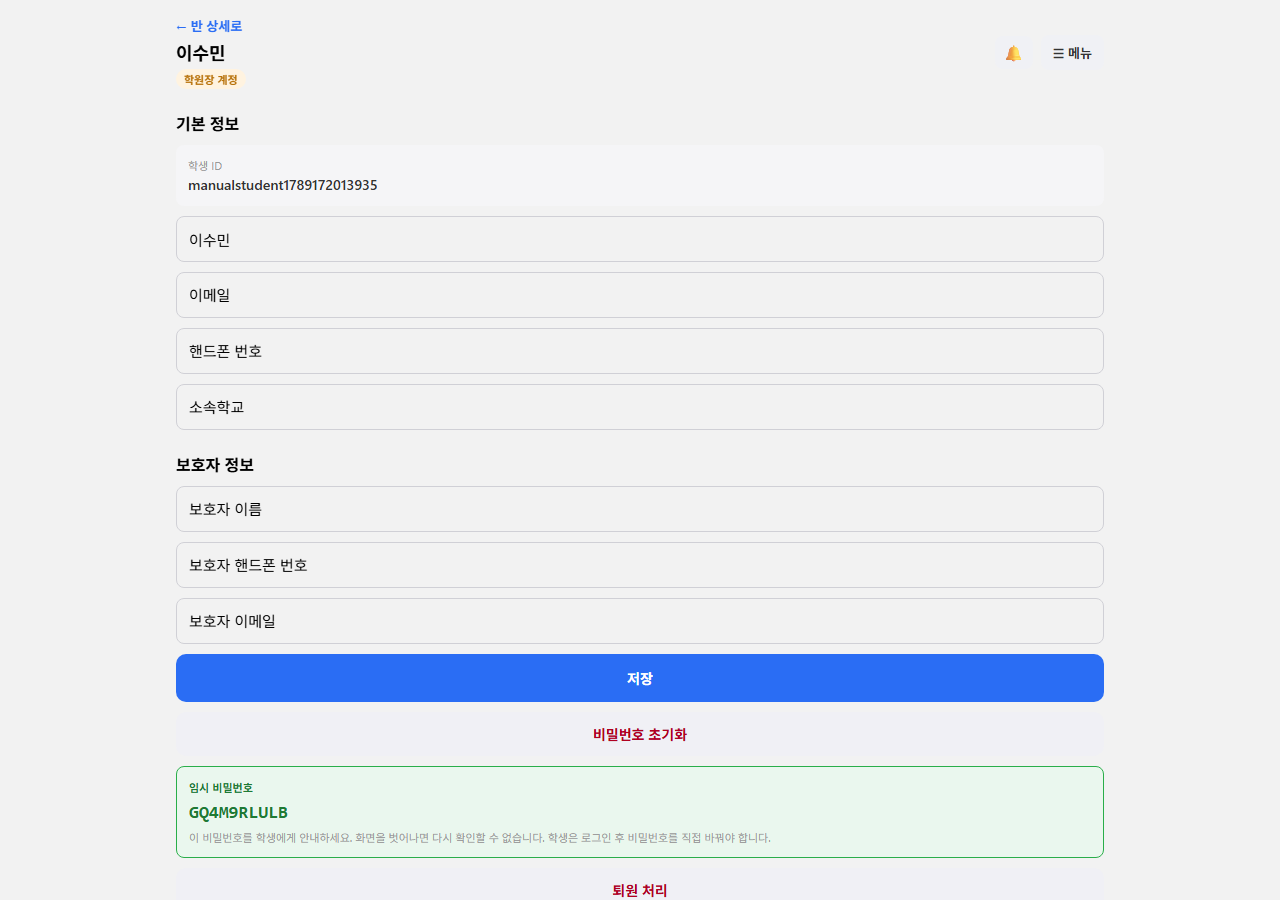Viewport: 1280px width, 900px height.
Task: Click the 보호자 이메일 field
Action: pyautogui.click(x=640, y=621)
